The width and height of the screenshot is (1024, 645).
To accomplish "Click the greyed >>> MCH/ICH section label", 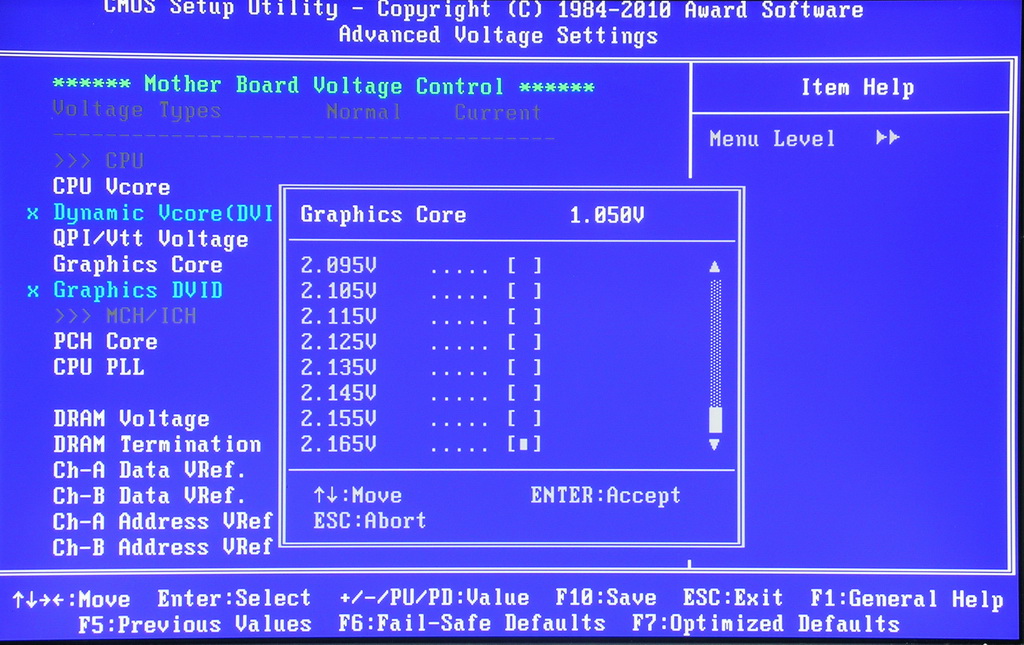I will coord(125,316).
